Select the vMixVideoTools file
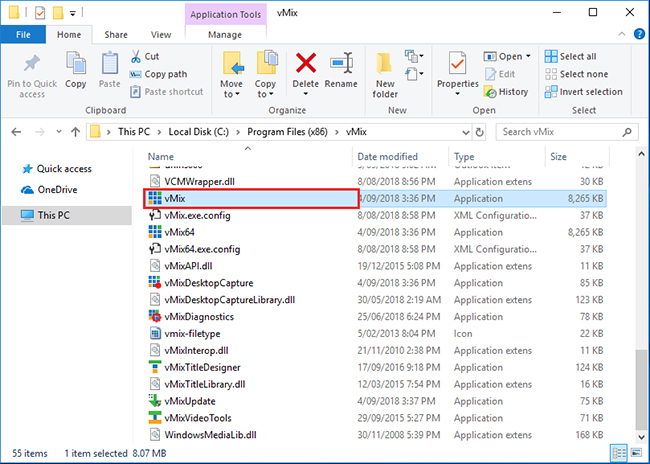Screen dimensions: 650x464 [199, 418]
